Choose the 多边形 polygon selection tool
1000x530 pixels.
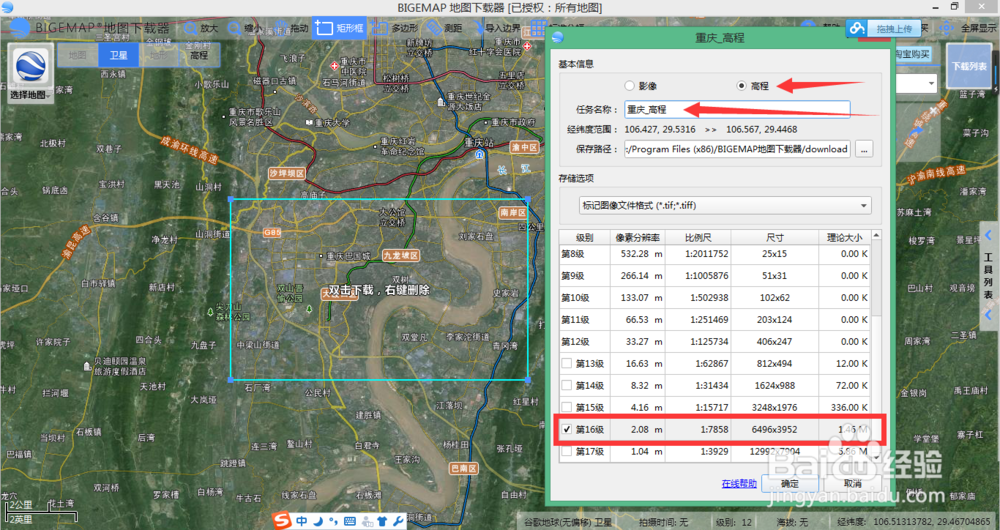tap(395, 28)
